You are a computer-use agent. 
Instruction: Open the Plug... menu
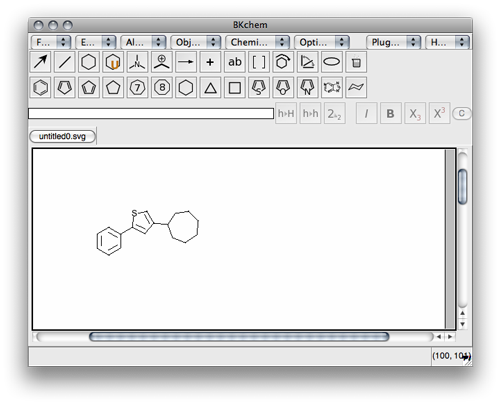[x=393, y=42]
